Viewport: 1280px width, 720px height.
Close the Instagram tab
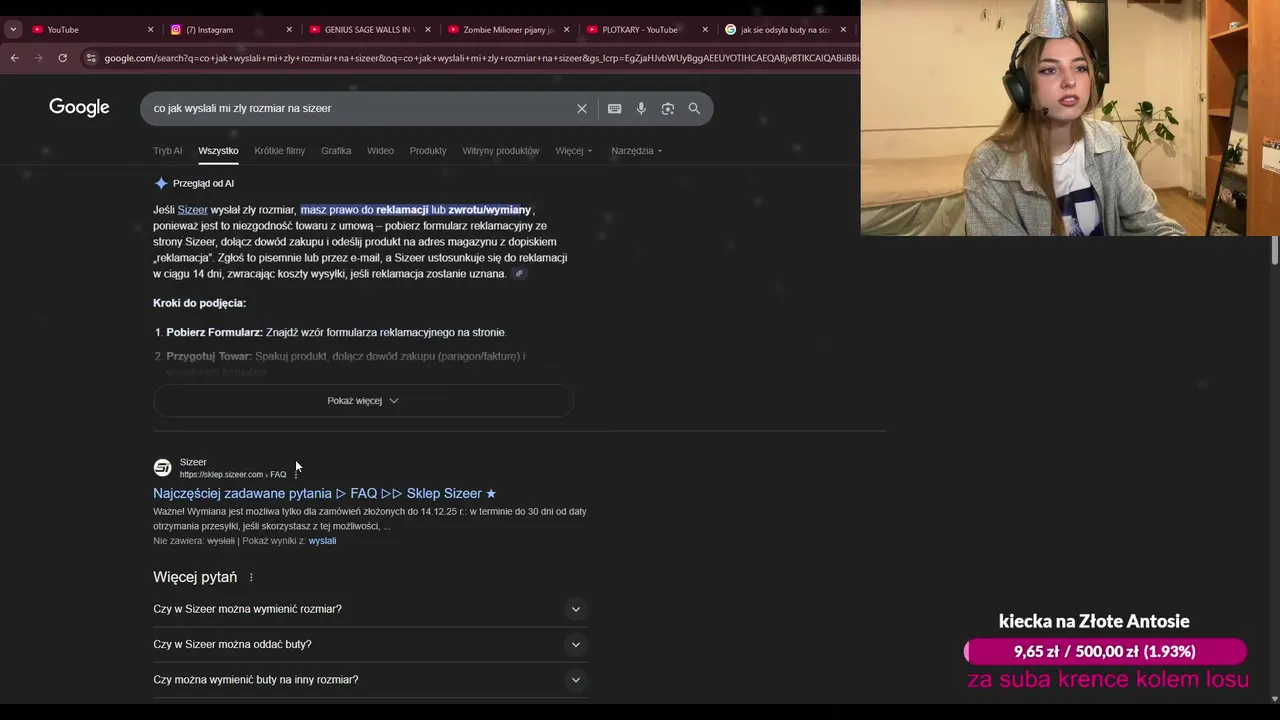point(290,29)
